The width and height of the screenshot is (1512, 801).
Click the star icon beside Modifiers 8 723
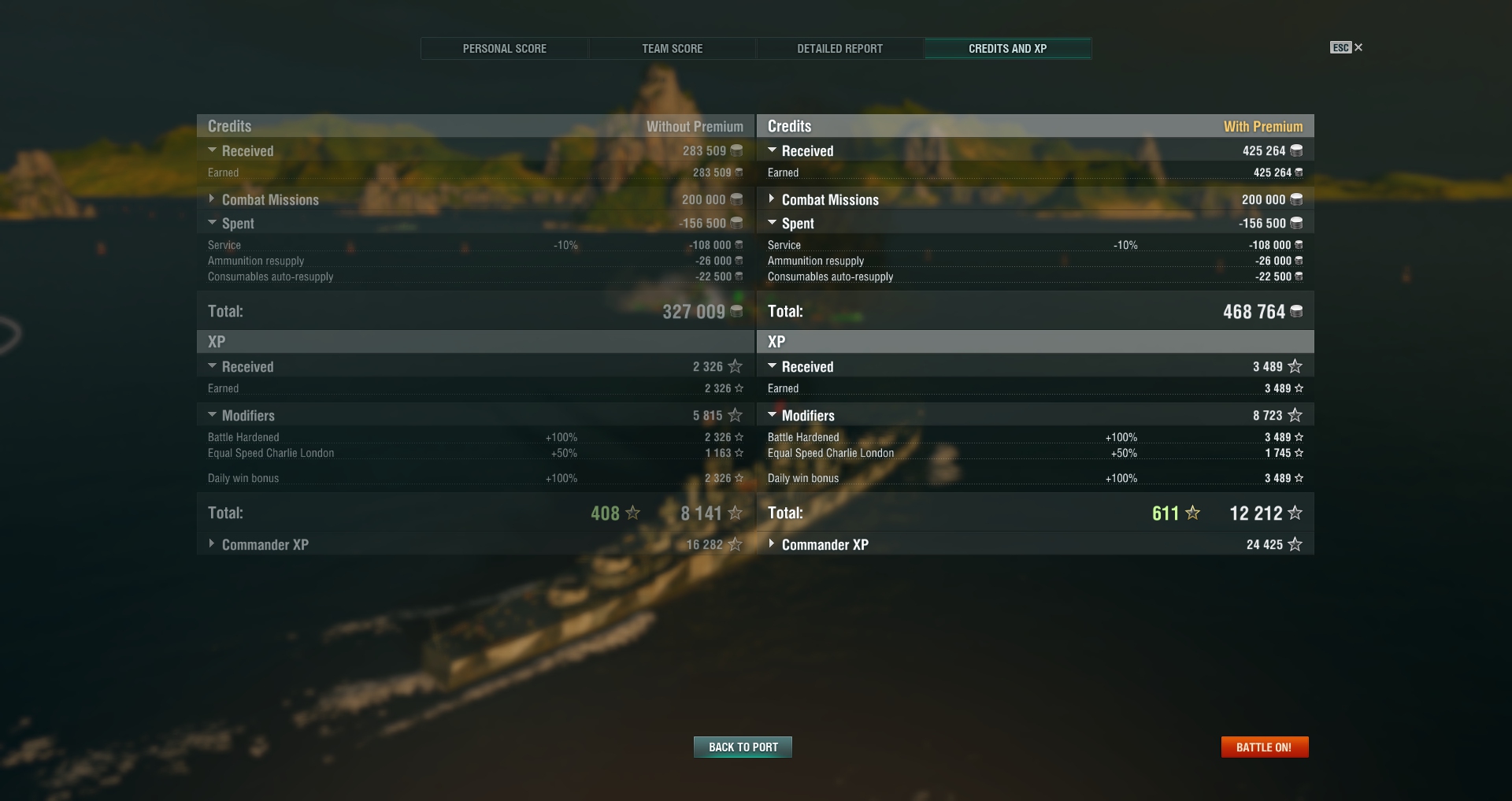point(1295,415)
